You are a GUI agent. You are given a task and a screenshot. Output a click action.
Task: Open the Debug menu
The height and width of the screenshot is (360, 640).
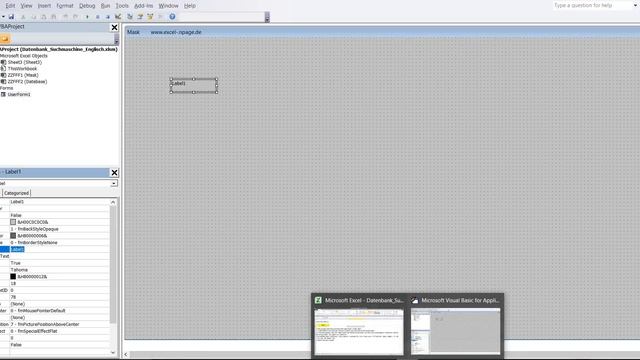point(87,6)
